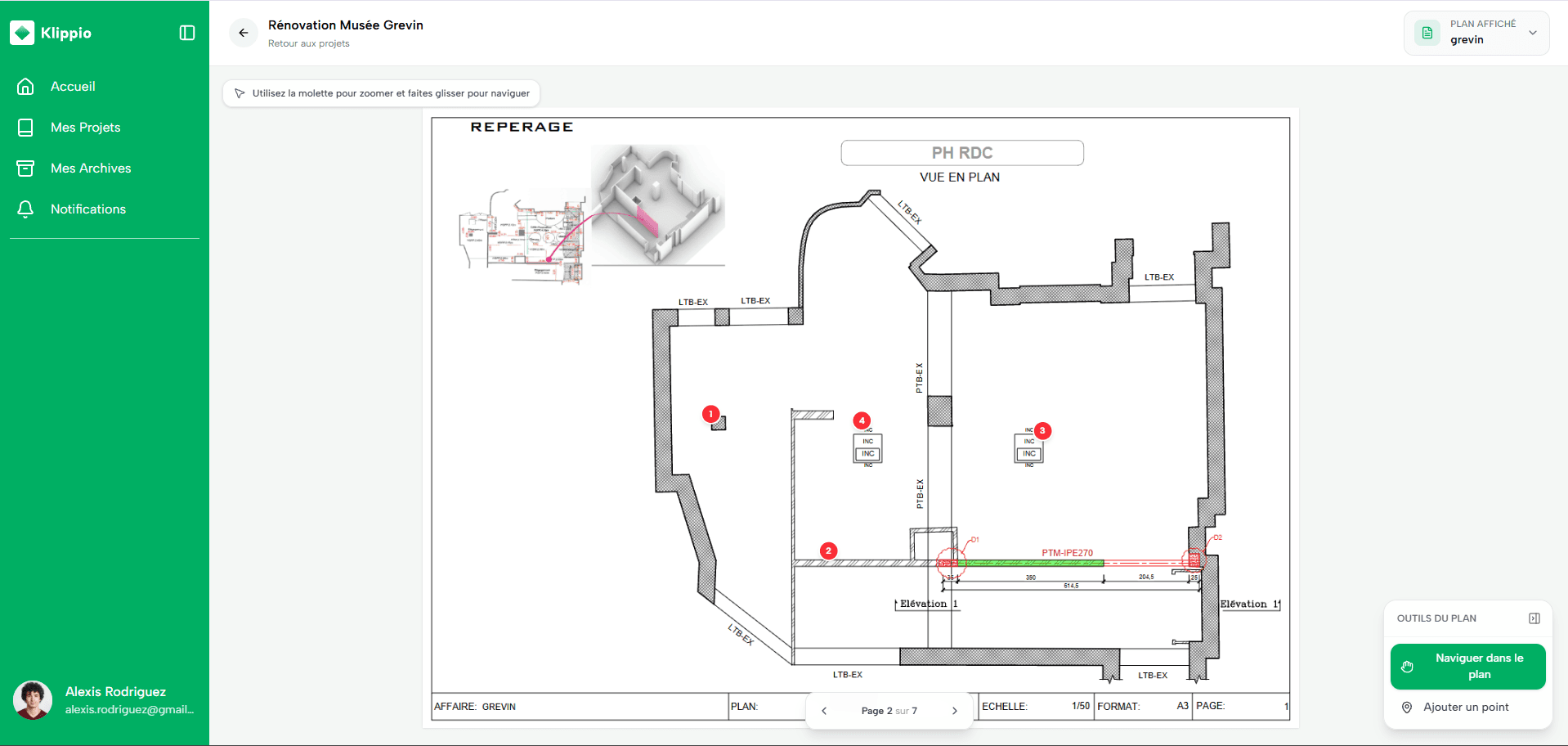The image size is (1568, 746).
Task: Click the PH RDC title box
Action: pos(962,153)
